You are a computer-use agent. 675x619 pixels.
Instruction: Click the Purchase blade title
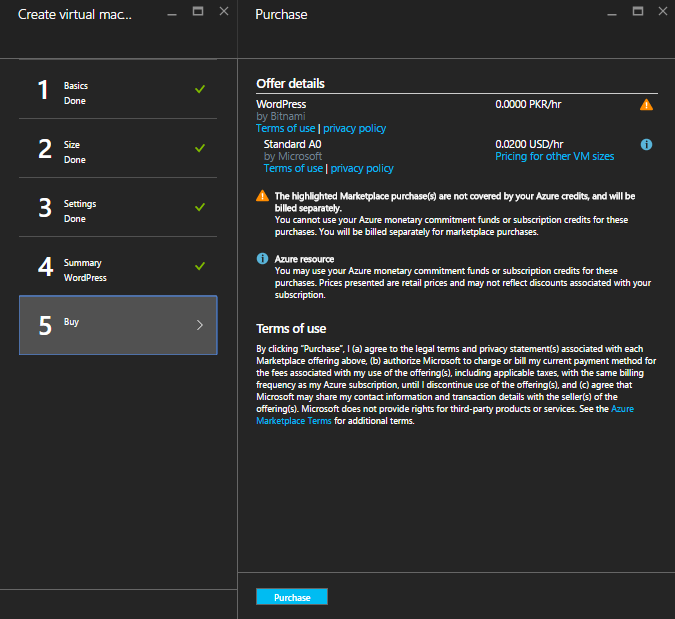[x=281, y=15]
